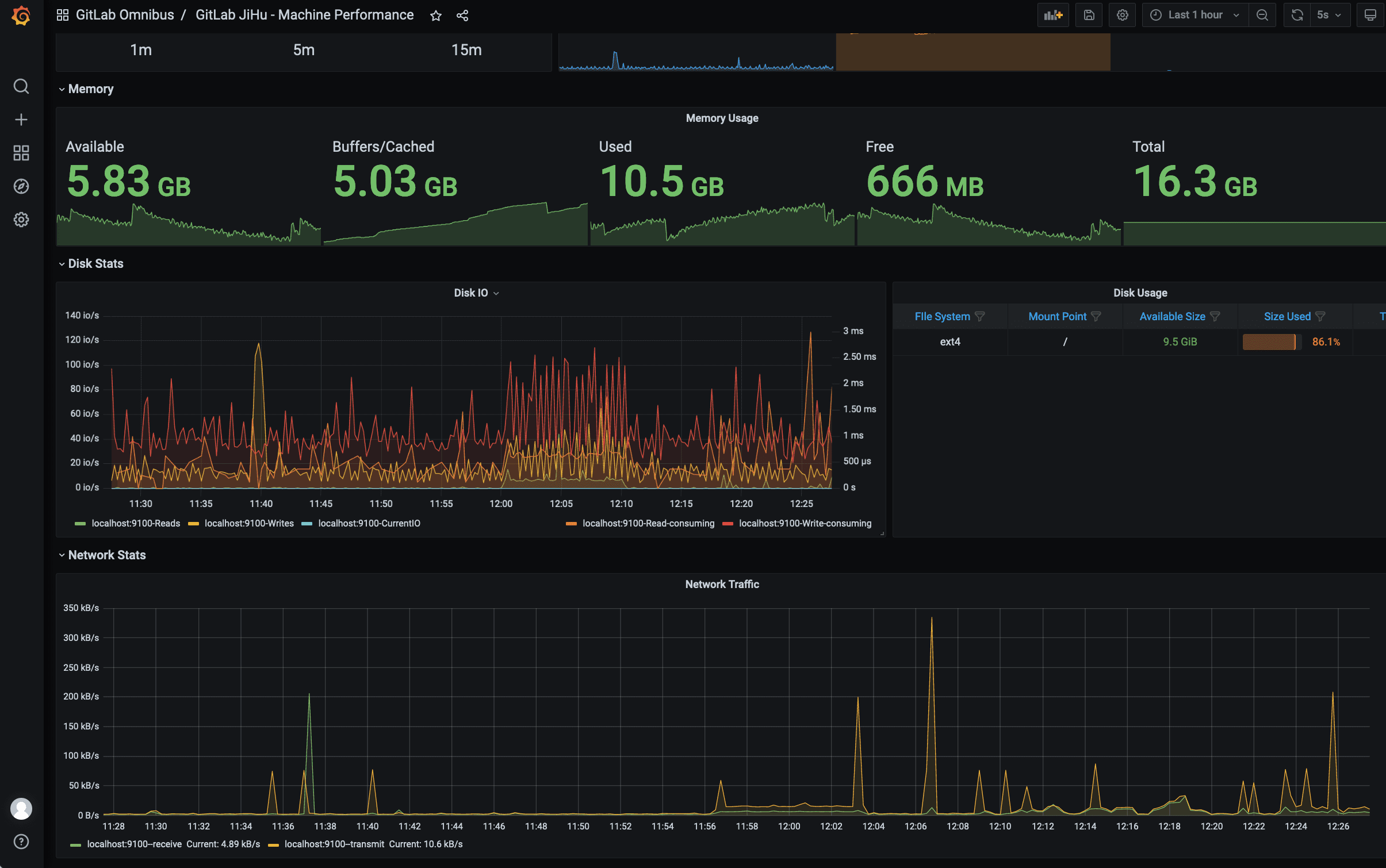
Task: Click the zoom out time range icon
Action: 1262,15
